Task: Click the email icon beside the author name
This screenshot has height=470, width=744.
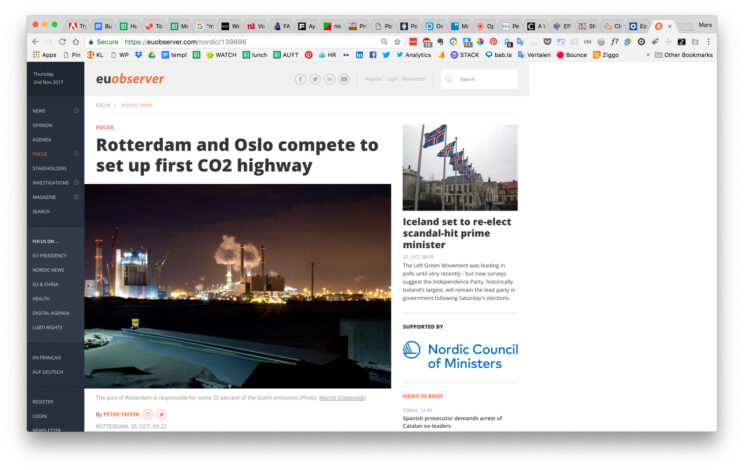Action: 148,414
